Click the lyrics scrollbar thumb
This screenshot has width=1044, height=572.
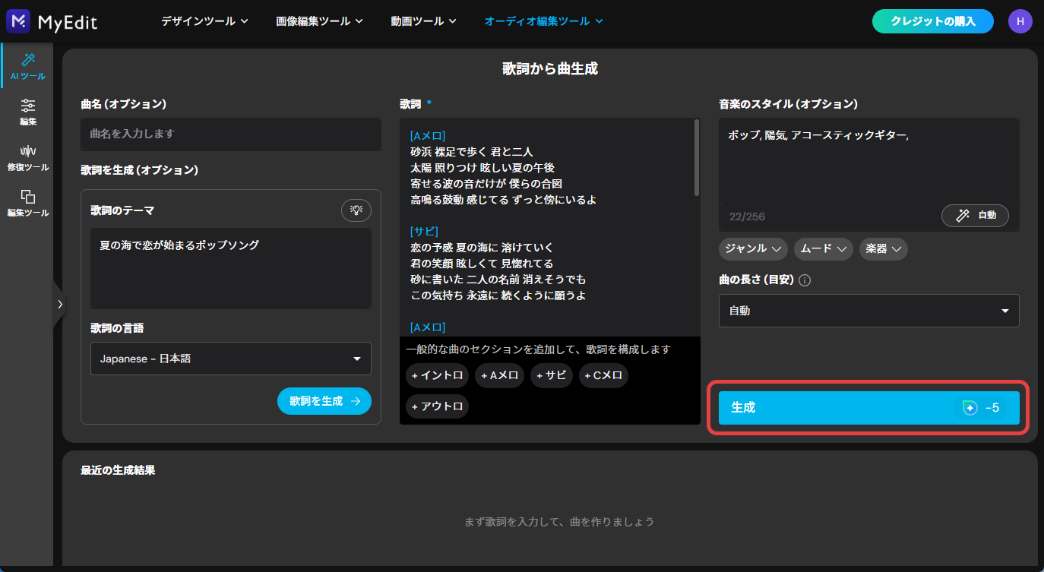tap(696, 158)
